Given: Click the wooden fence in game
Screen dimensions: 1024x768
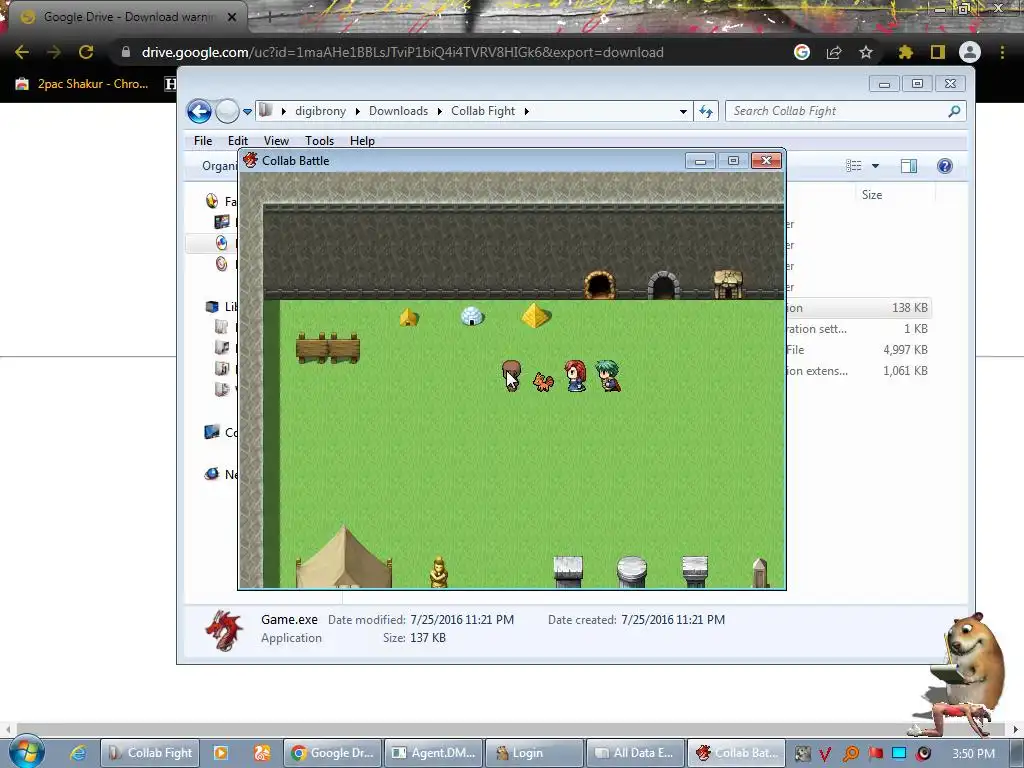Looking at the screenshot, I should pos(328,348).
